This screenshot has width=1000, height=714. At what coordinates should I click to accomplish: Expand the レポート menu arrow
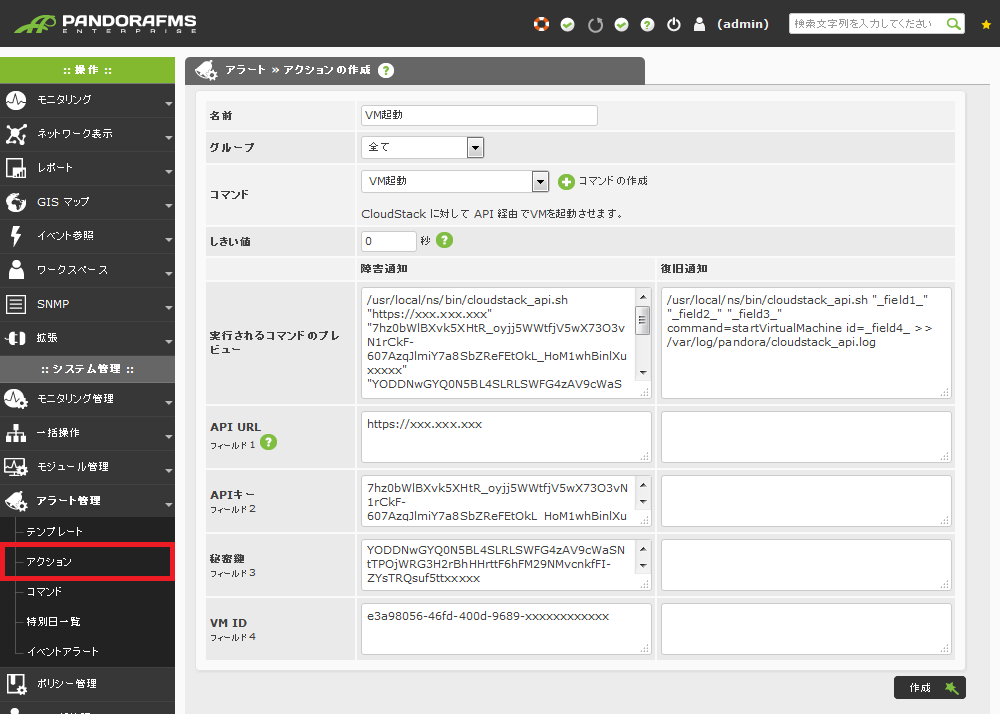tap(168, 171)
